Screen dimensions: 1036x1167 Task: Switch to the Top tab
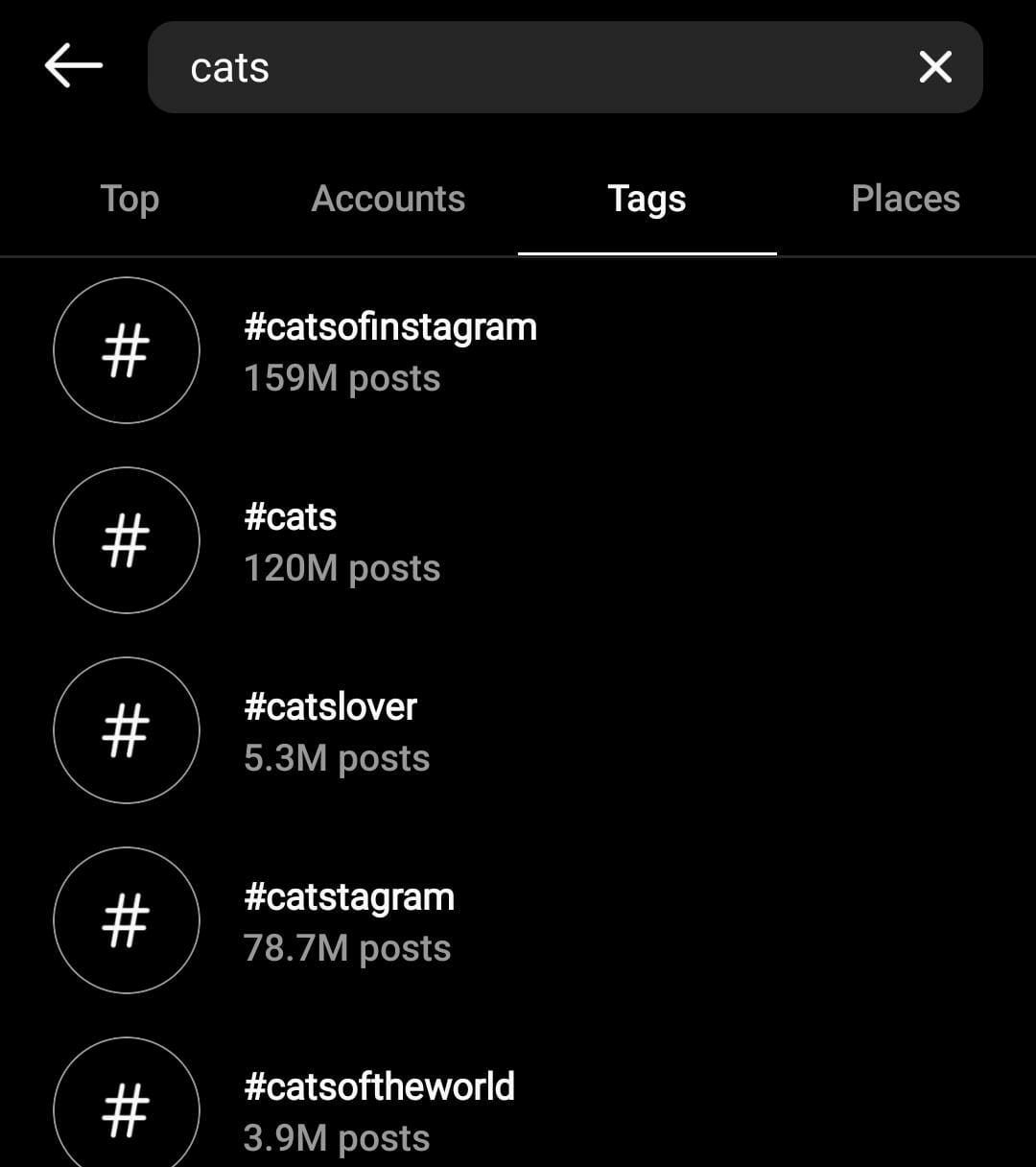(x=129, y=199)
